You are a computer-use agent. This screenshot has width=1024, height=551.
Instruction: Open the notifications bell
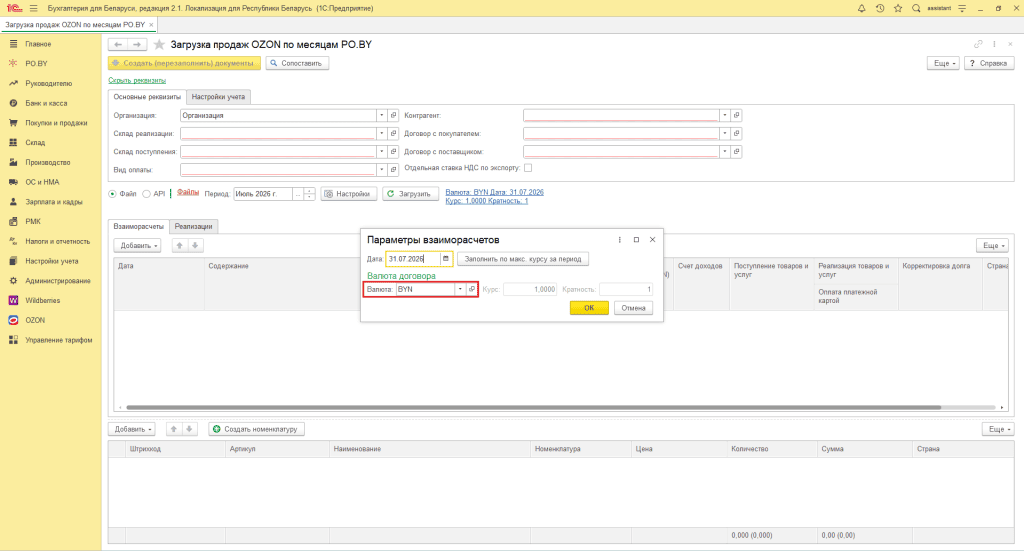pos(861,8)
